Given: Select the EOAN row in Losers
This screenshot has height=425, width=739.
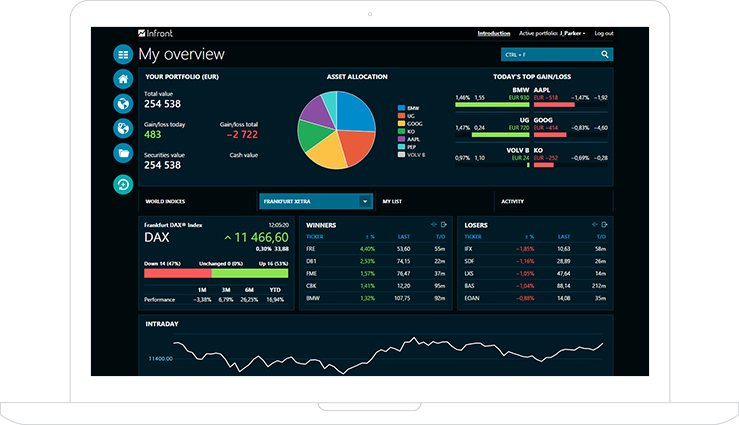Looking at the screenshot, I should [535, 298].
